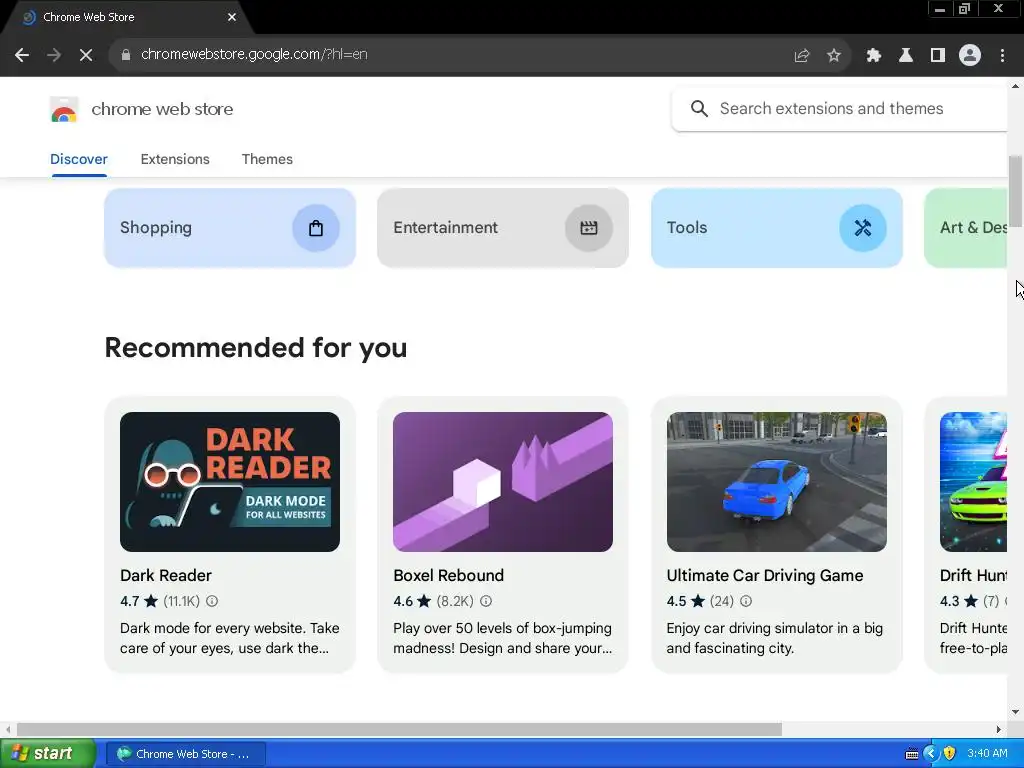Open the Extensions puzzle piece menu
This screenshot has width=1024, height=768.
pyautogui.click(x=874, y=56)
